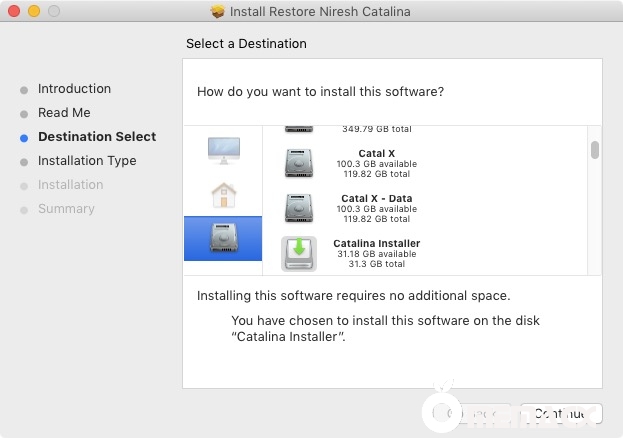
Task: Click the greyed-out Summary step
Action: coord(66,209)
